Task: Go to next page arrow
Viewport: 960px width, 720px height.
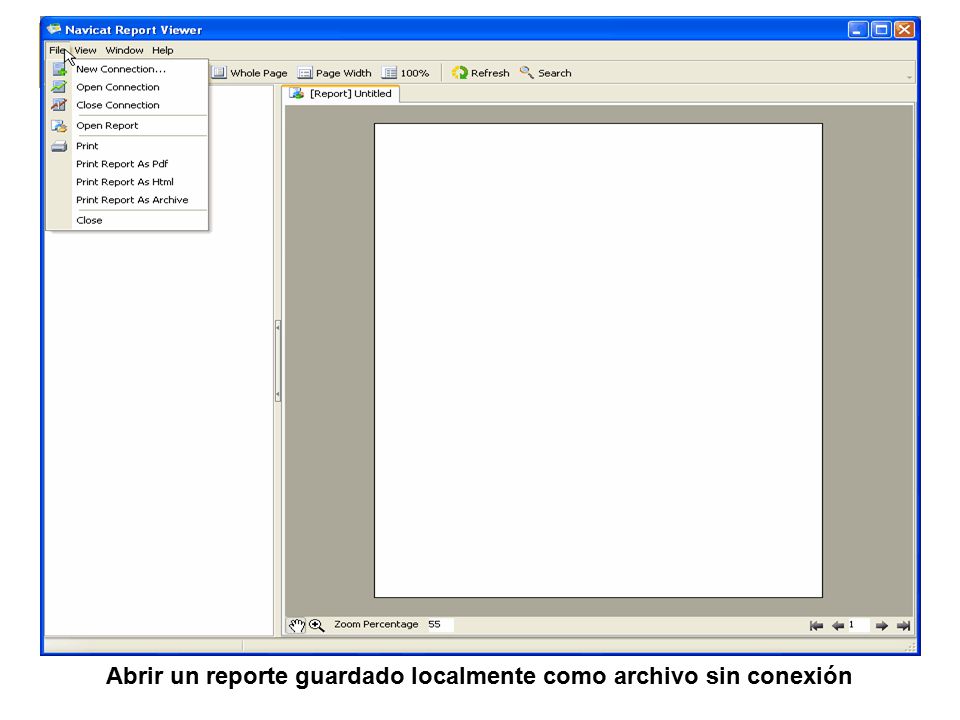Action: (882, 626)
